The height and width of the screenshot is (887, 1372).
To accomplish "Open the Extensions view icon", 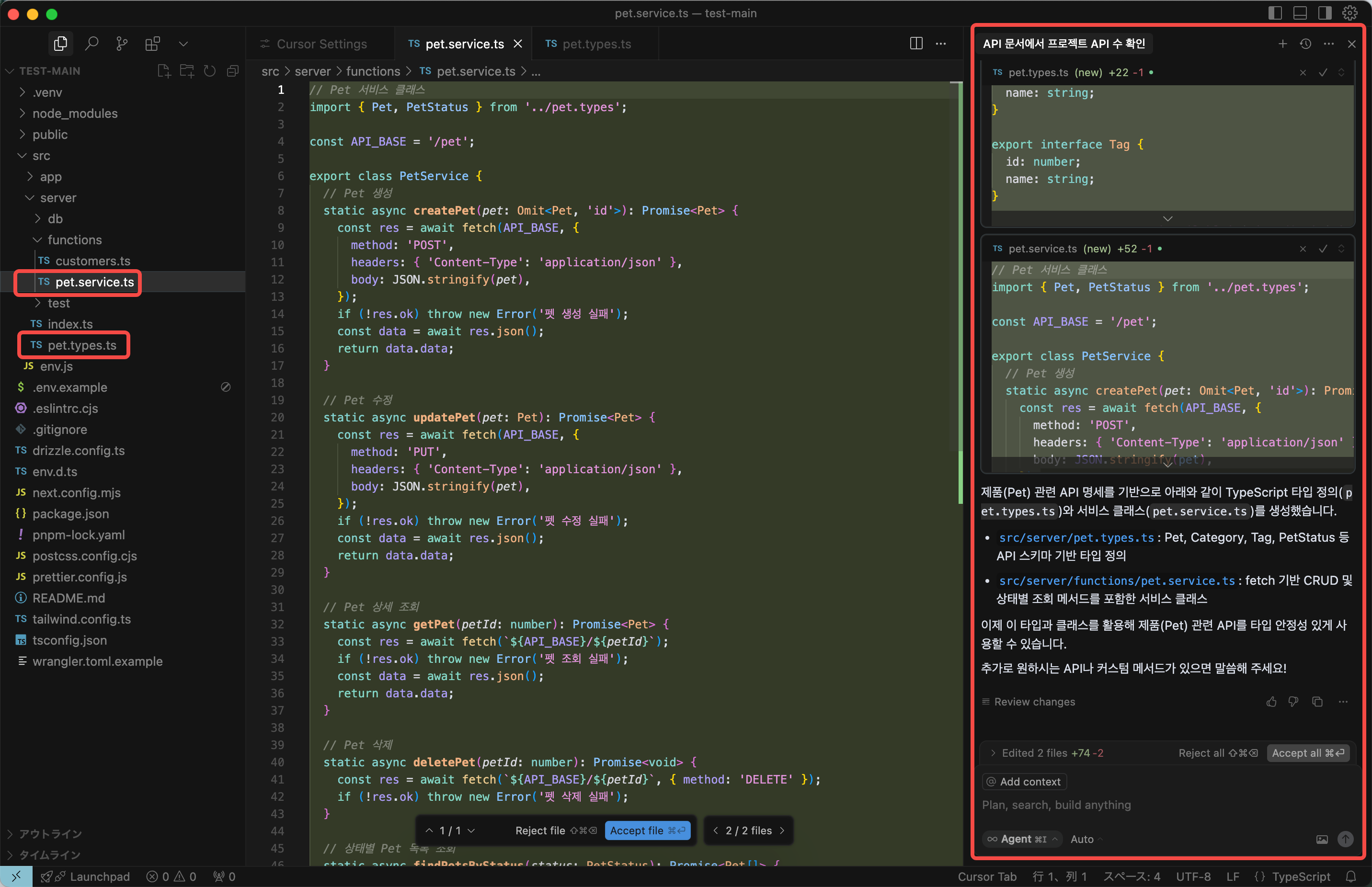I will (x=152, y=44).
